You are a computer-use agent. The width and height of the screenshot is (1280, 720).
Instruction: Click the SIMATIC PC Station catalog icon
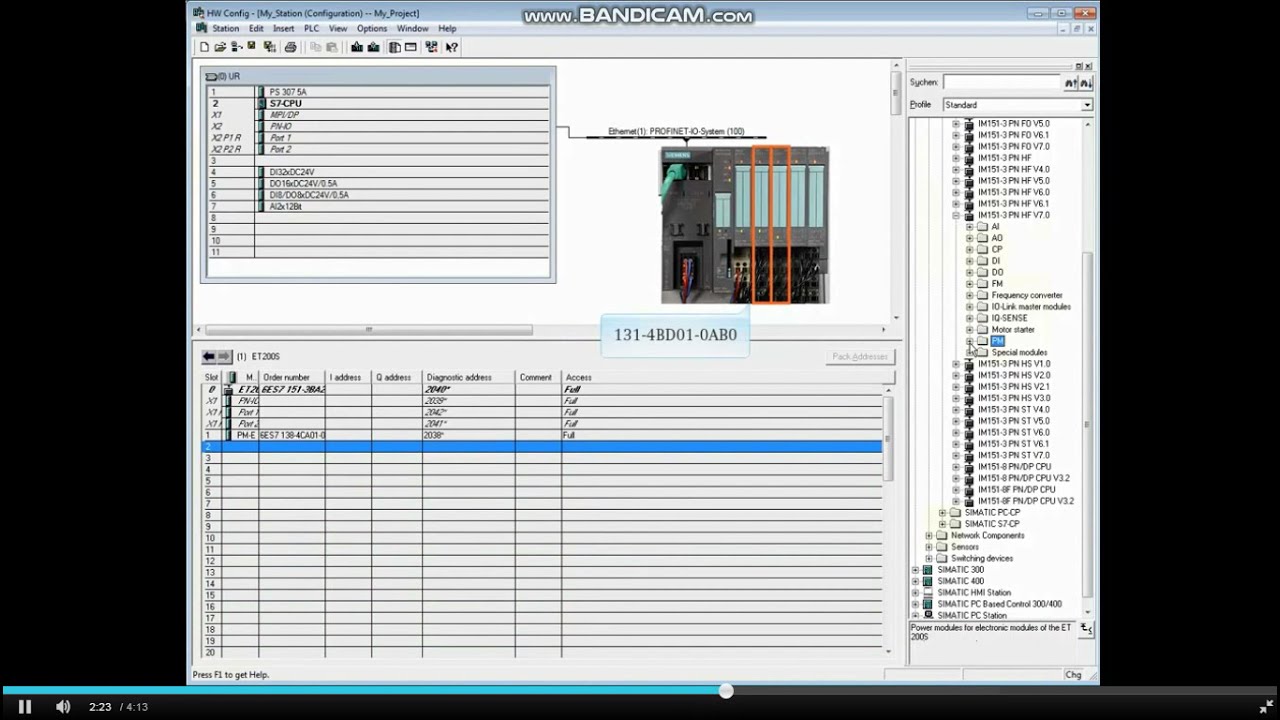click(927, 615)
